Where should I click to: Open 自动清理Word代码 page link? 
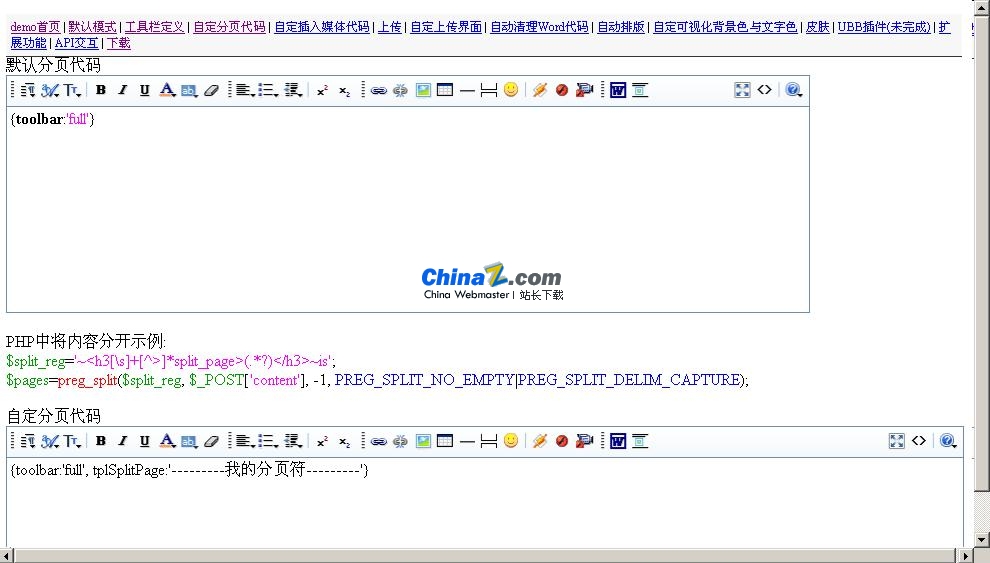point(539,27)
